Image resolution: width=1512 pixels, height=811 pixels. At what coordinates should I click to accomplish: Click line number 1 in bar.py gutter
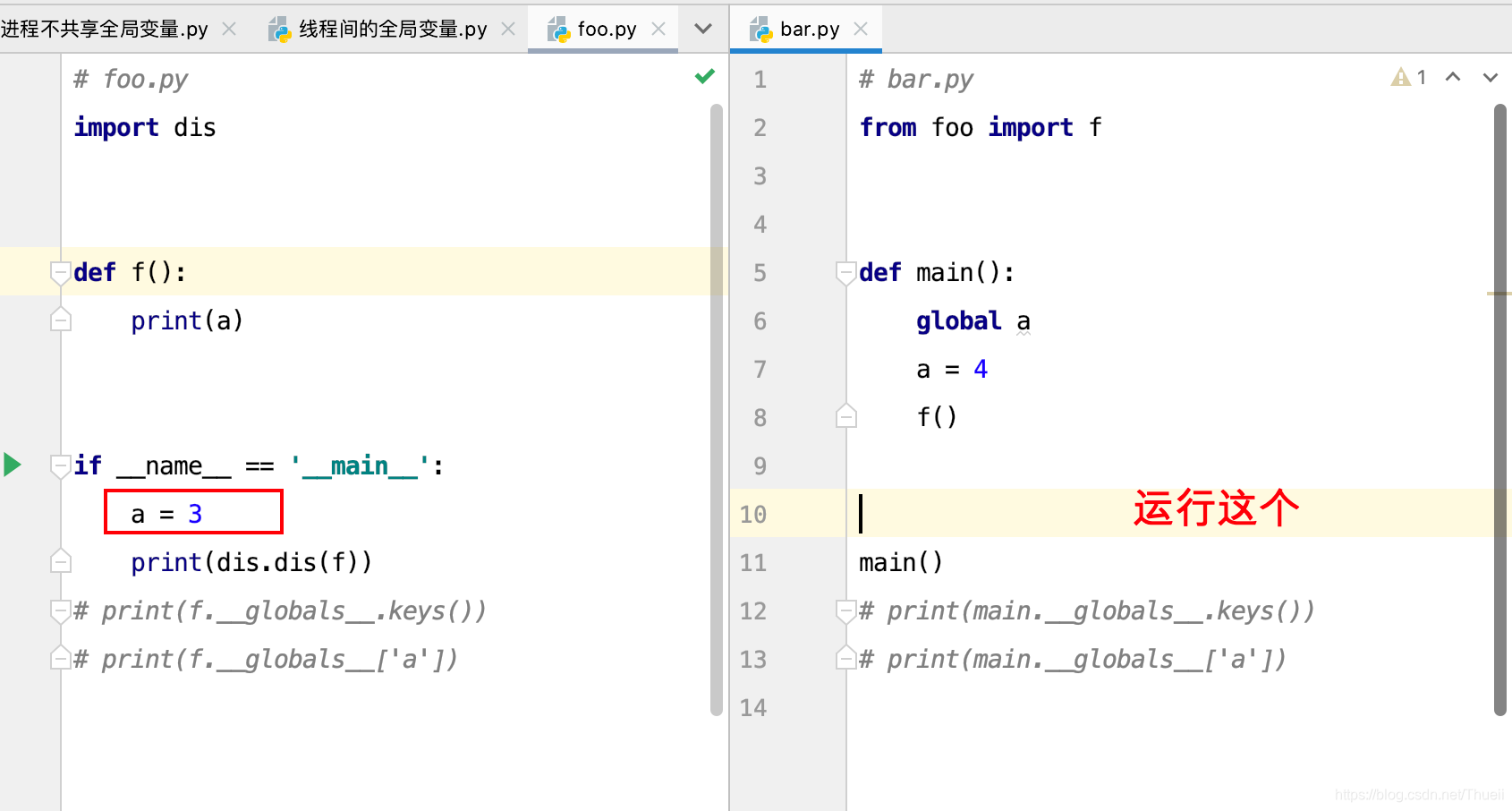point(760,79)
